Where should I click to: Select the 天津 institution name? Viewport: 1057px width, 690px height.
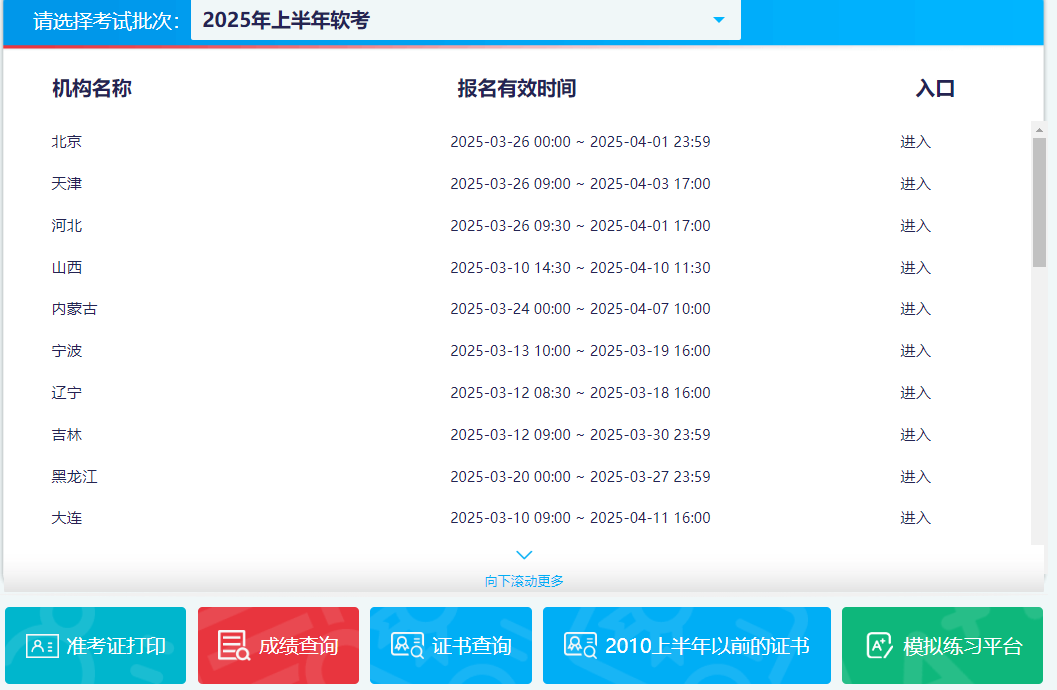67,184
